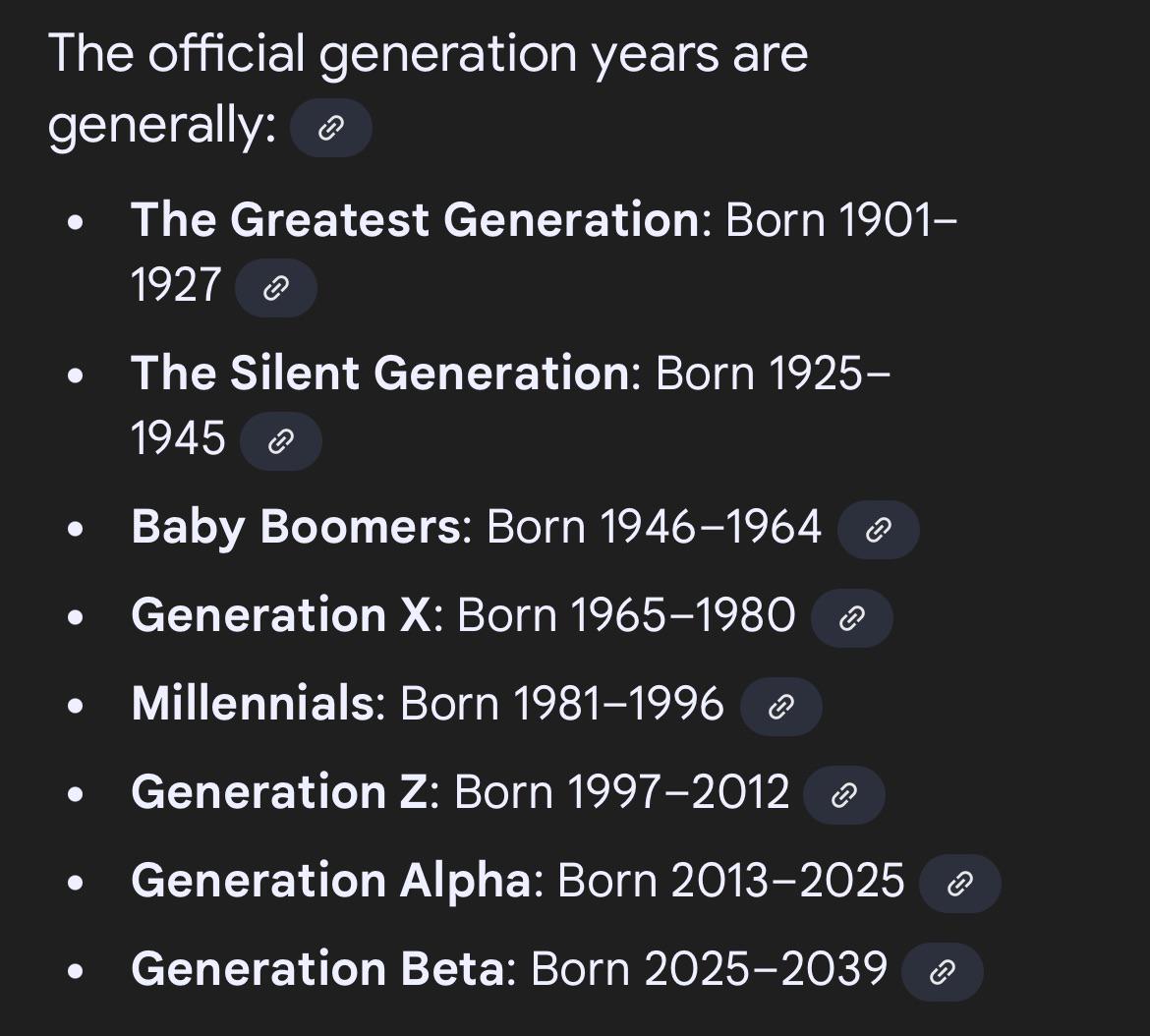This screenshot has height=1036, width=1150.
Task: Open the Generation Beta source citation icon
Action: (945, 971)
